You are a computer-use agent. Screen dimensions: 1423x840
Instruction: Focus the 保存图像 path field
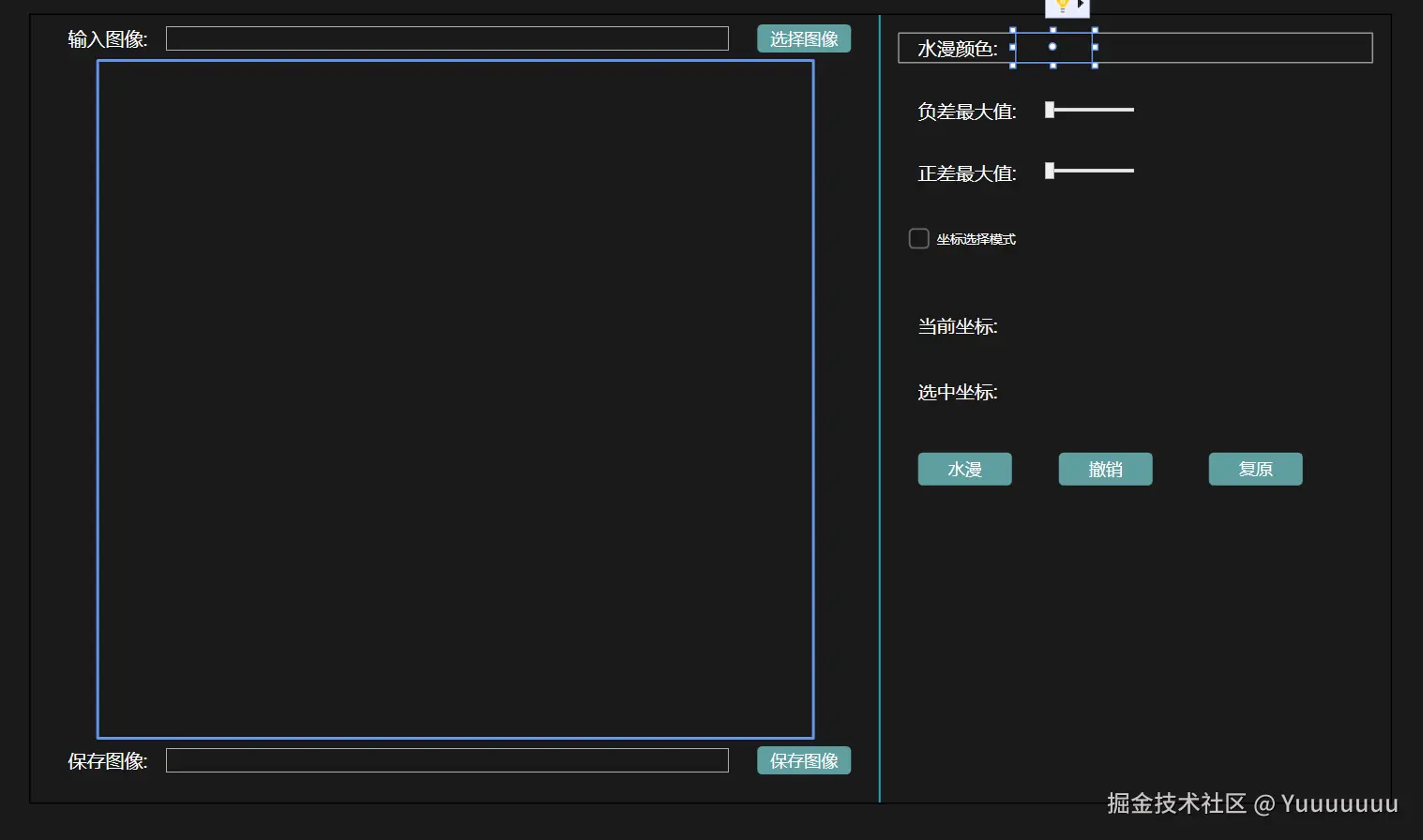(x=447, y=760)
